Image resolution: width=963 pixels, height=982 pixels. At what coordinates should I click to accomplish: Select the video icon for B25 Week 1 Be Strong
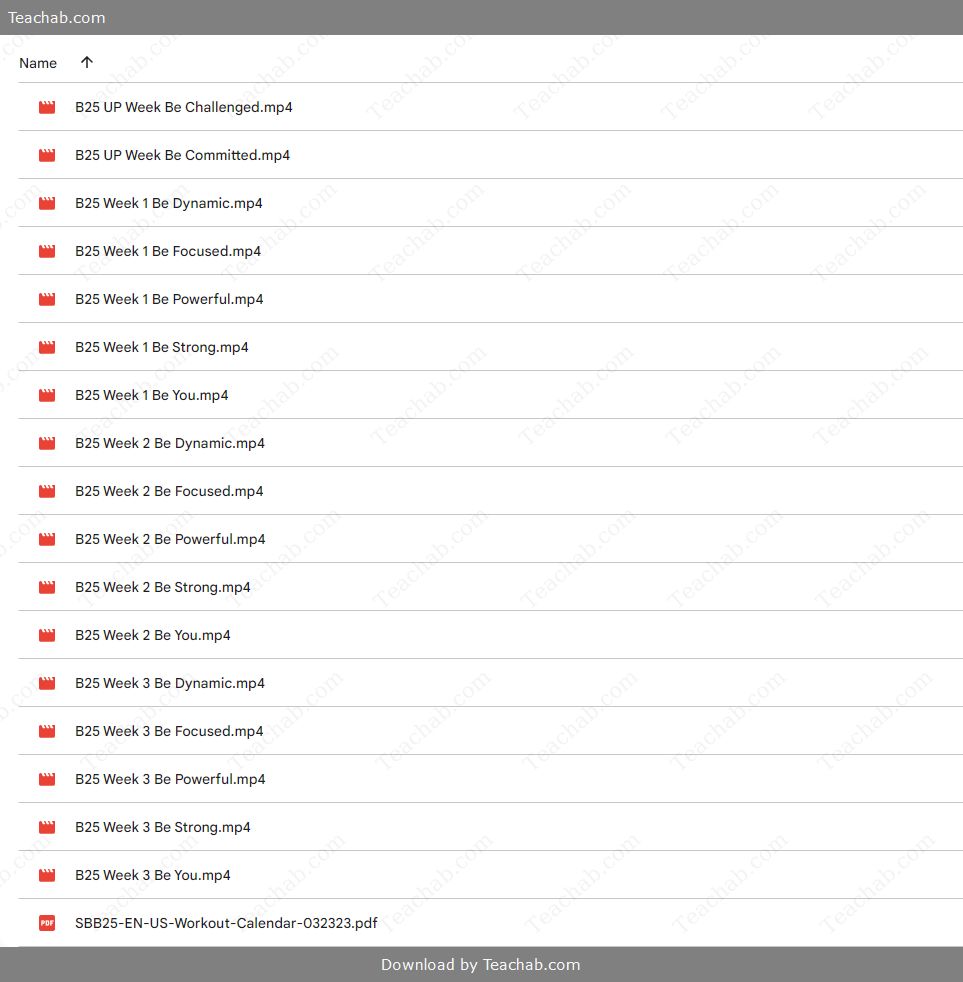pyautogui.click(x=47, y=347)
